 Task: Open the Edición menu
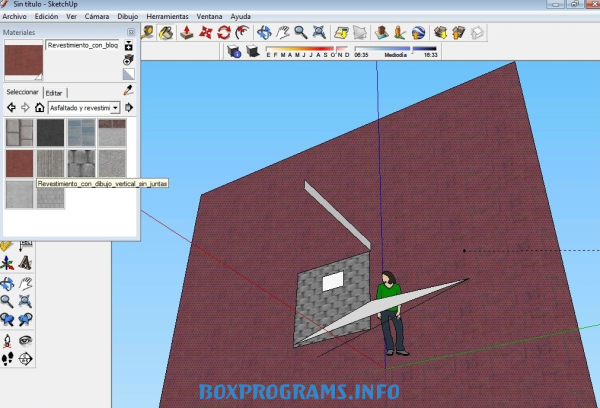[x=46, y=16]
